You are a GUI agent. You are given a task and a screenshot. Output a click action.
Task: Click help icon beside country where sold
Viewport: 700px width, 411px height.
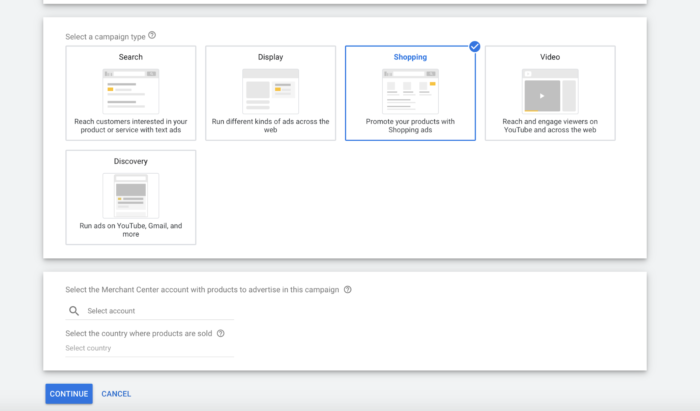click(221, 334)
